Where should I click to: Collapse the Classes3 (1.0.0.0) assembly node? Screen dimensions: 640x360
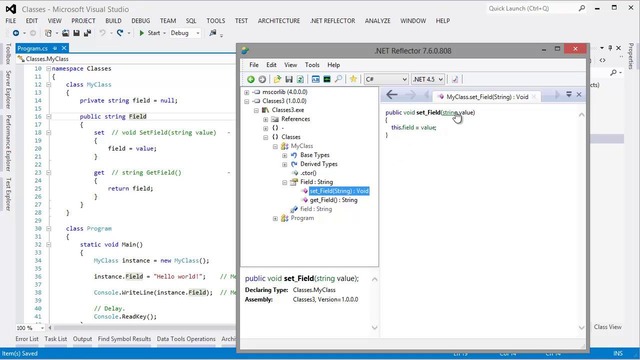247,101
